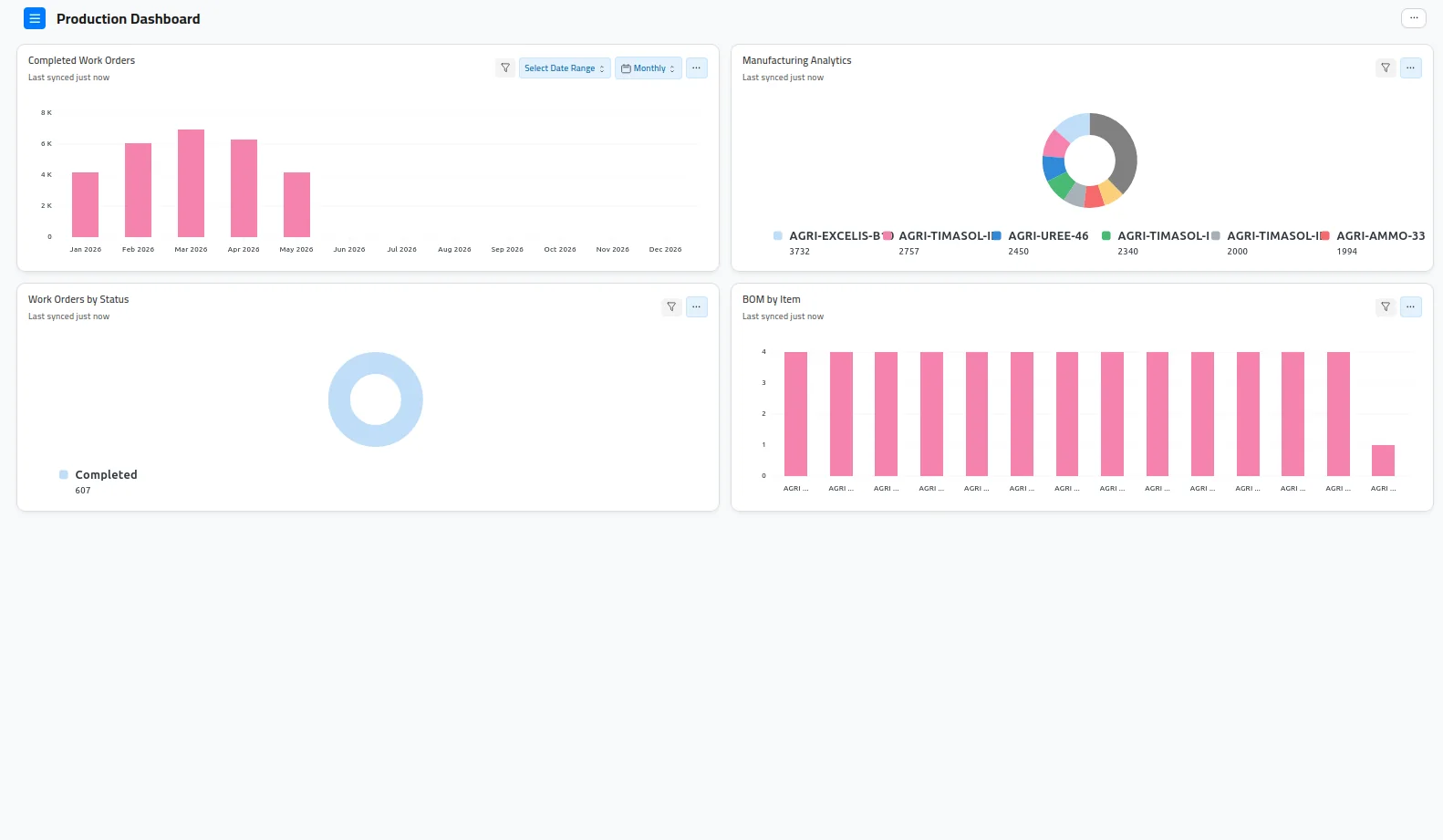This screenshot has width=1443, height=840.
Task: Open more options for Completed Work Orders
Action: pyautogui.click(x=697, y=68)
